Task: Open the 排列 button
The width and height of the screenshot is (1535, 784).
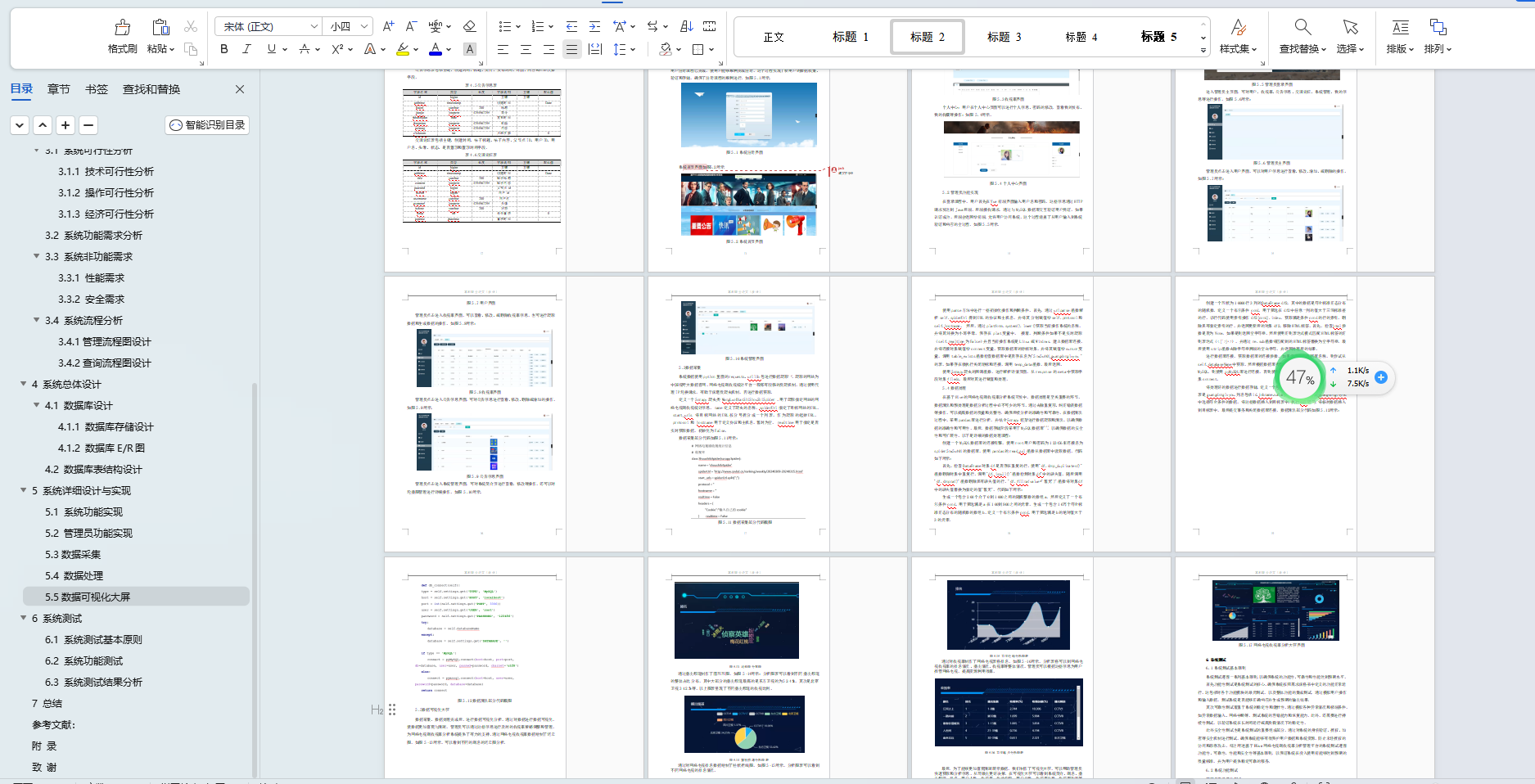Action: click(1438, 37)
